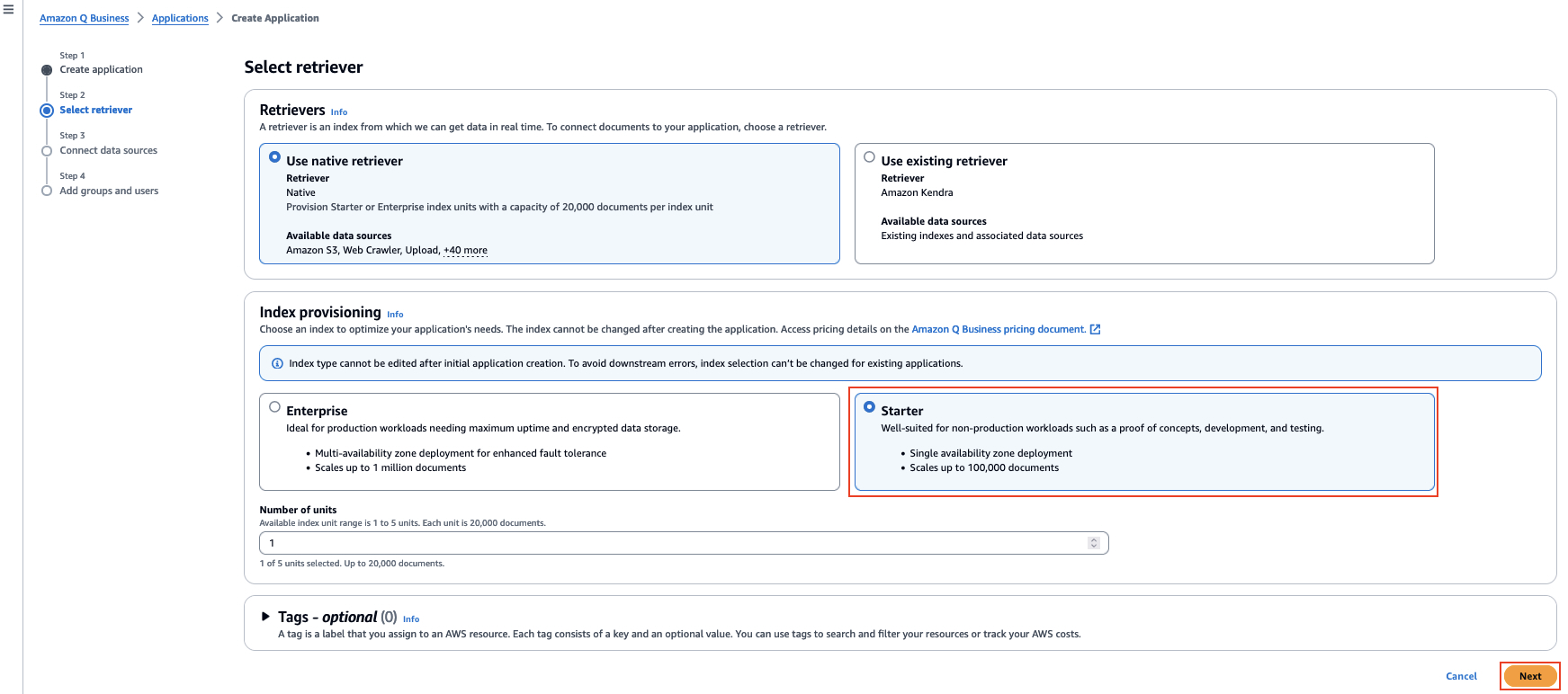Click "Index type cannot be edited" alert text
This screenshot has width=1568, height=694.
pos(625,363)
